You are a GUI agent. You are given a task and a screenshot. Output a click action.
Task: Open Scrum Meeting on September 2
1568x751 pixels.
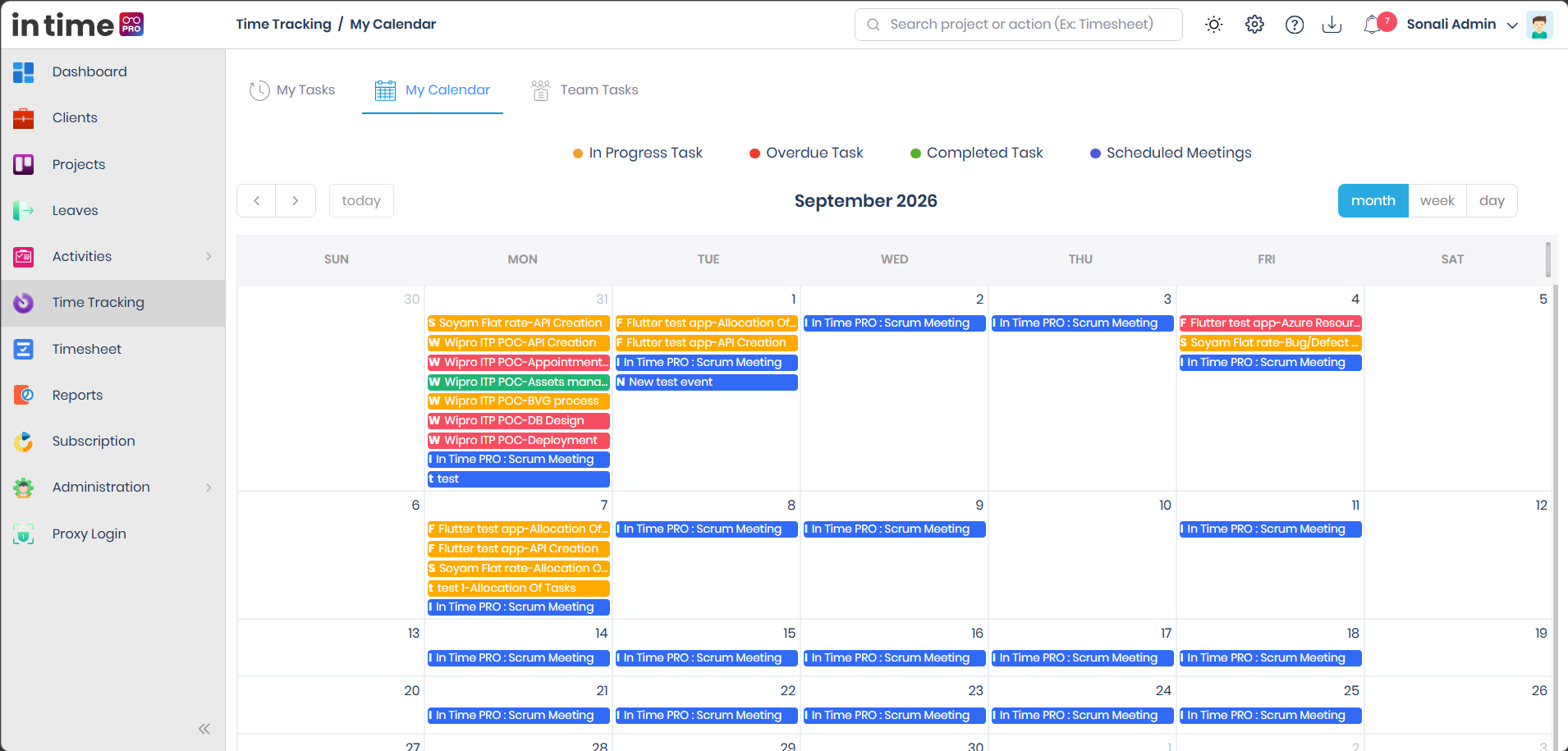pyautogui.click(x=895, y=323)
